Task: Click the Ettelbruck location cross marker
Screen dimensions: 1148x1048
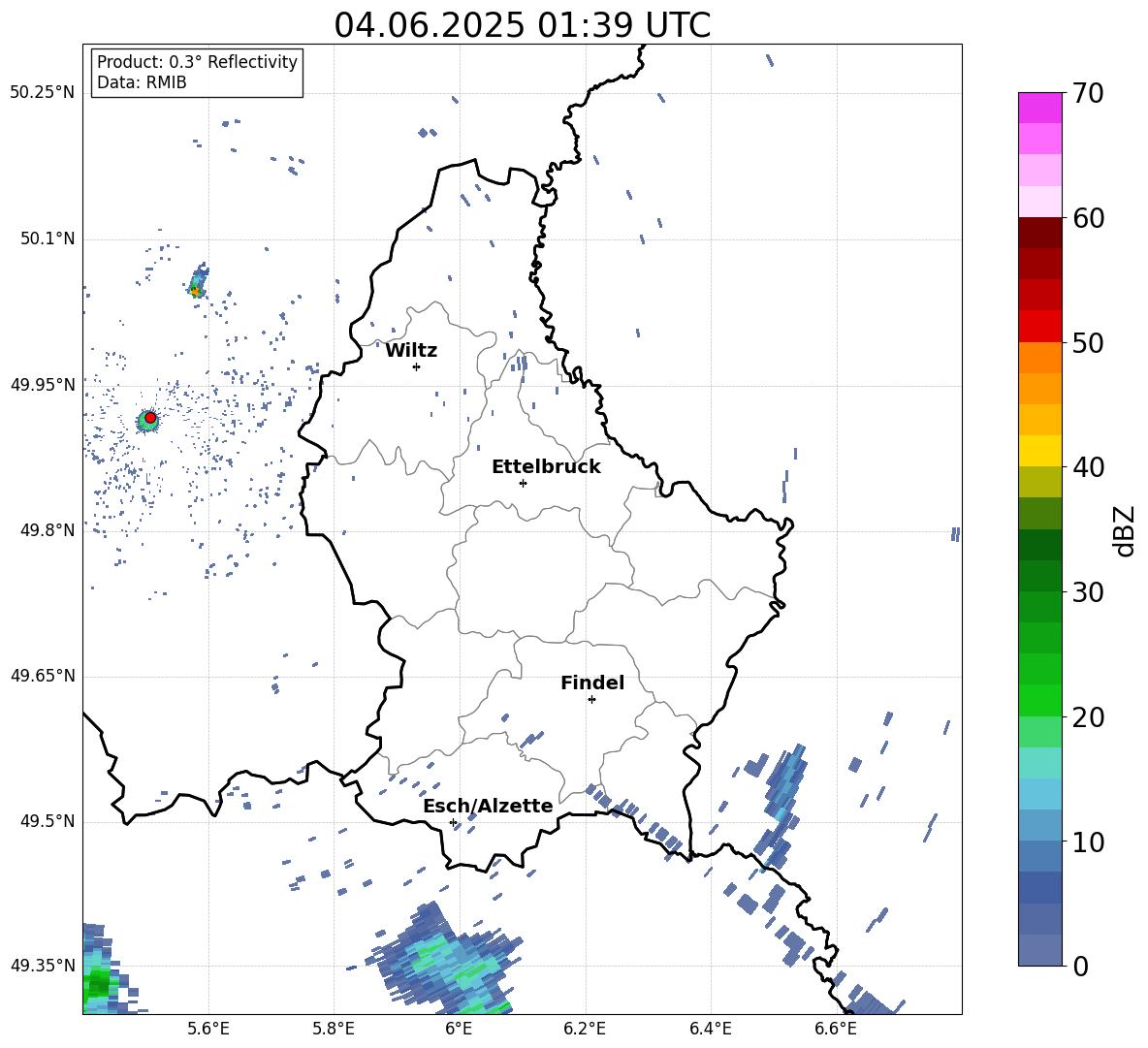Action: (x=523, y=483)
